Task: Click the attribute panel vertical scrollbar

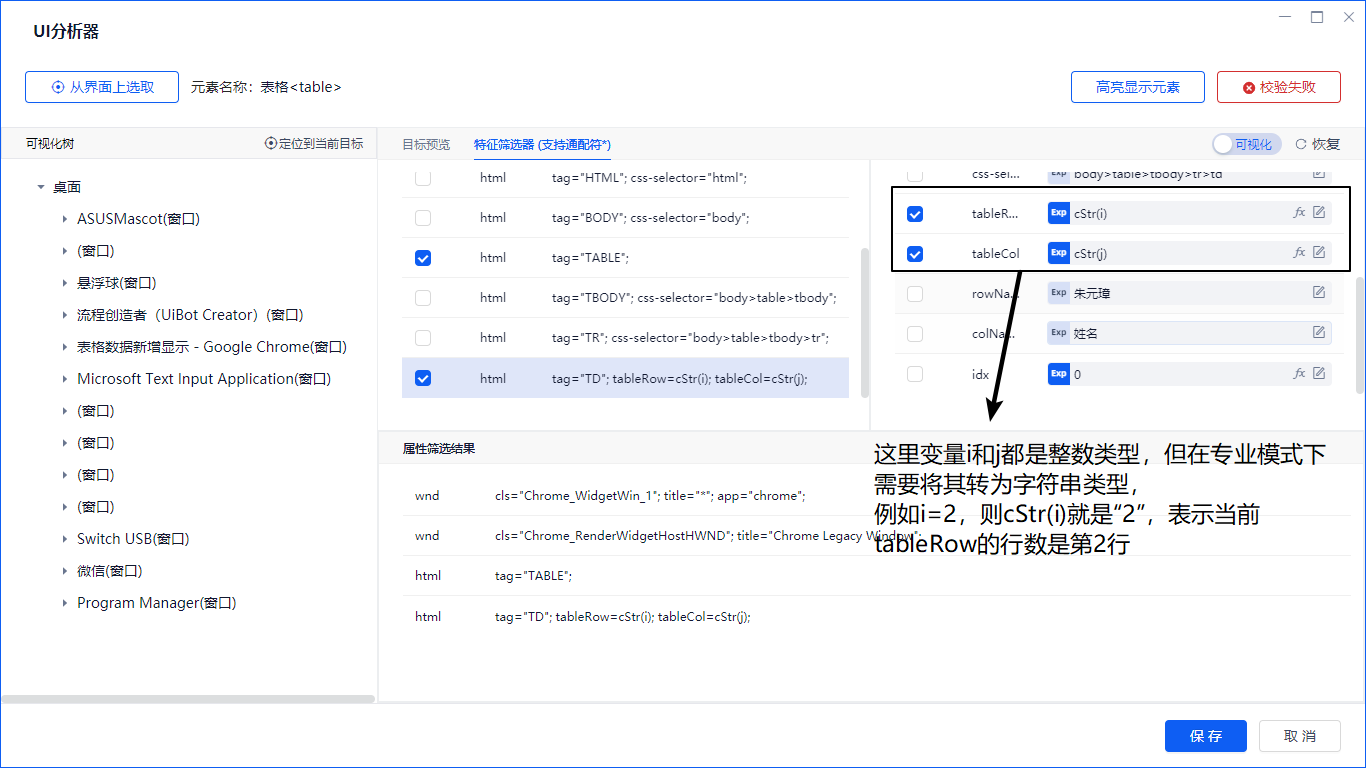Action: tap(1360, 335)
